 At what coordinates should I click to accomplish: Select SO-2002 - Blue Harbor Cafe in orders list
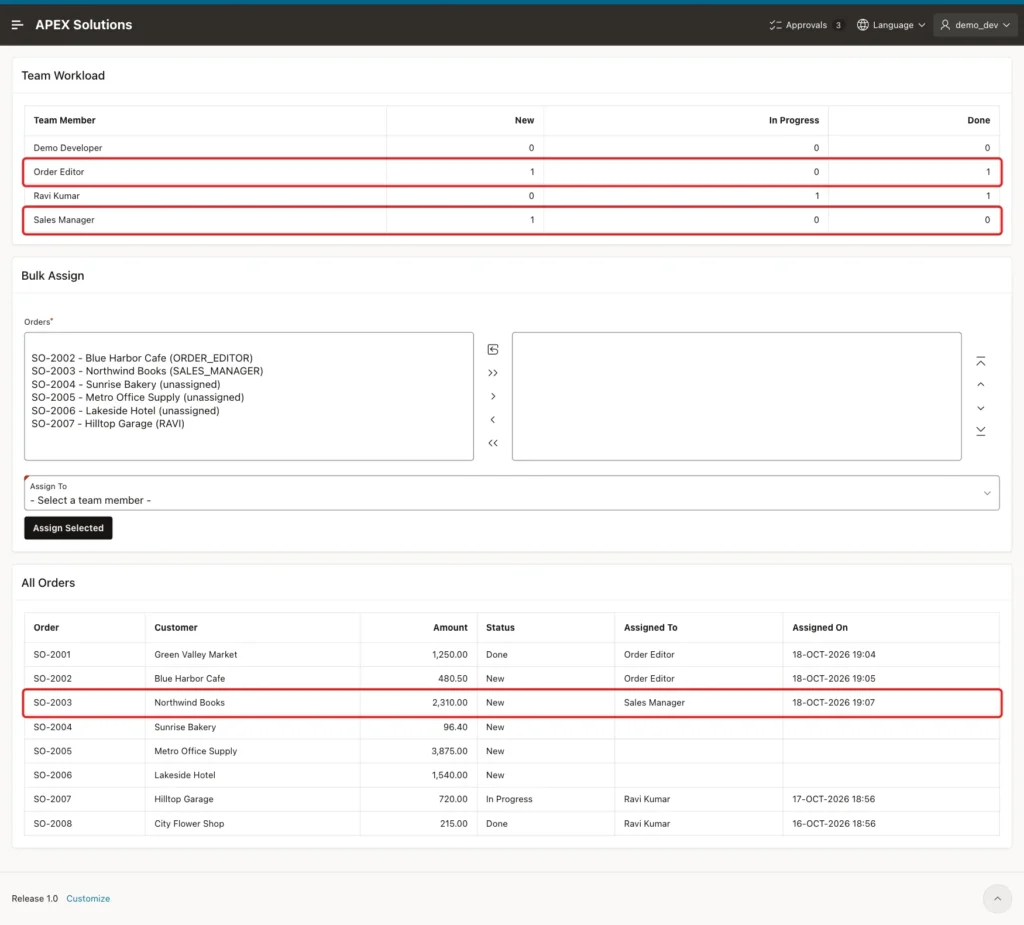142,358
